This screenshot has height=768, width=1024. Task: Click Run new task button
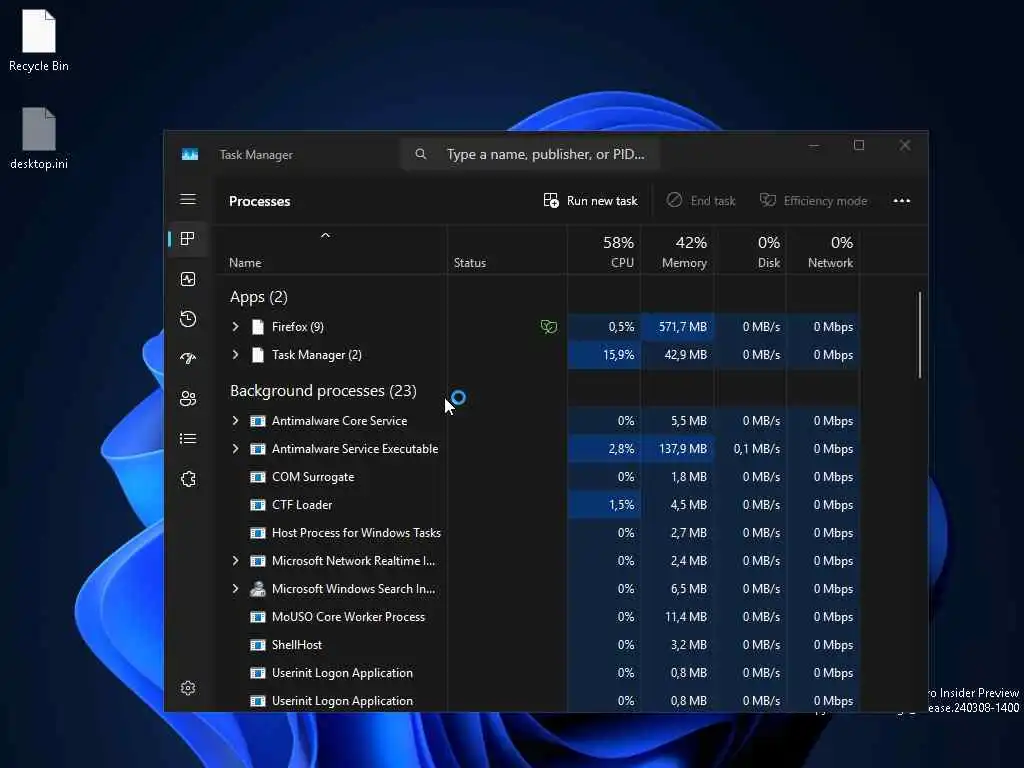click(x=590, y=200)
